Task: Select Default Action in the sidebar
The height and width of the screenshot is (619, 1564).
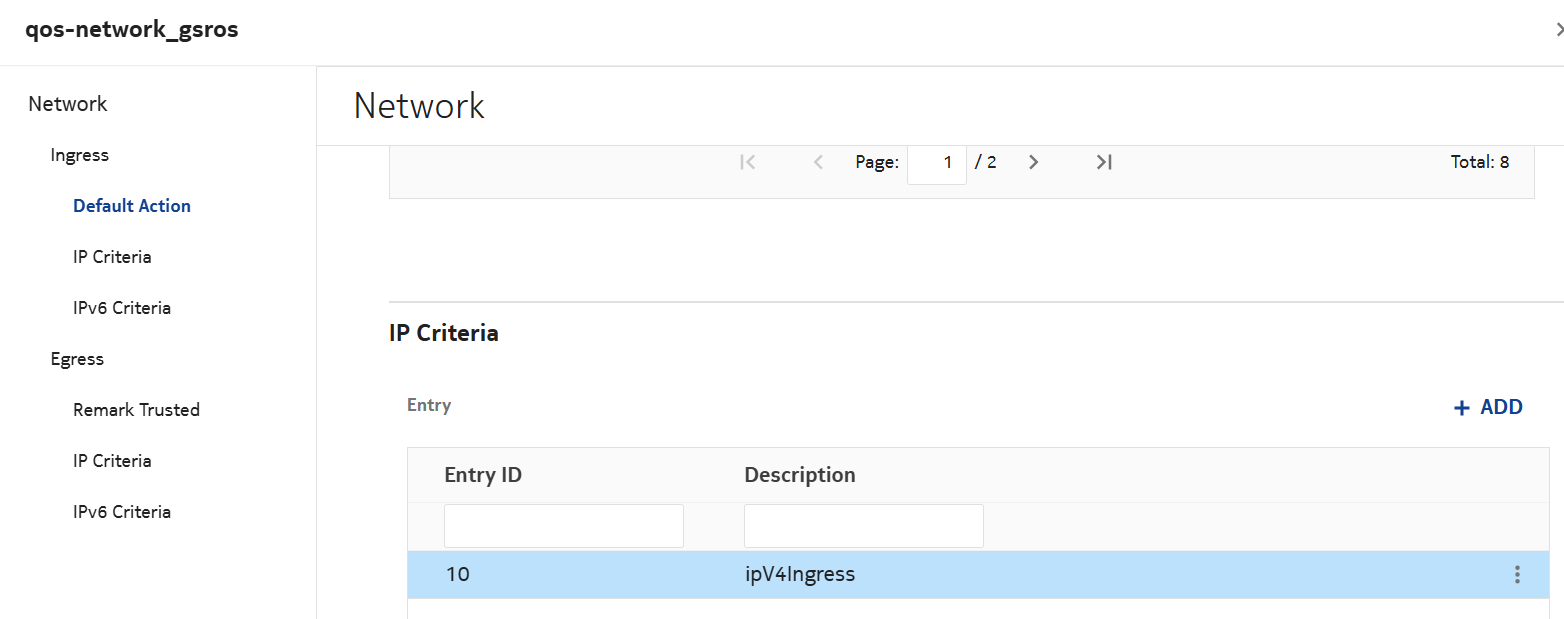Action: (132, 206)
